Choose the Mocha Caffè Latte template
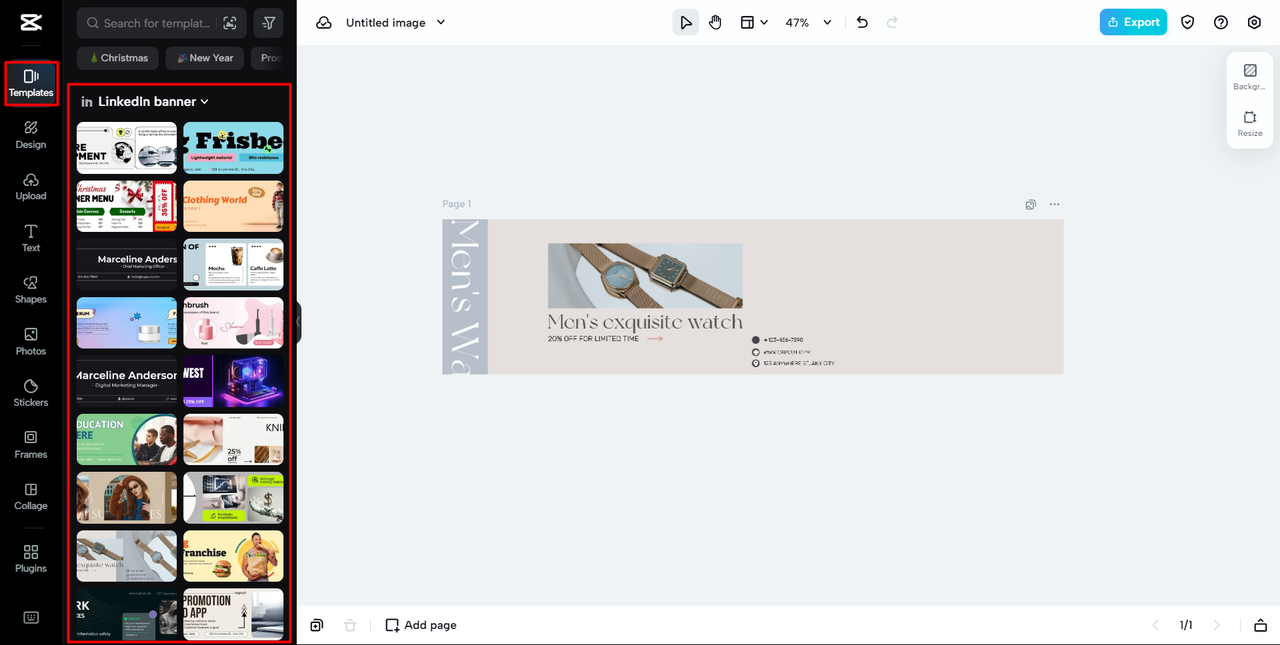Screen dimensions: 1280x645 tap(233, 264)
